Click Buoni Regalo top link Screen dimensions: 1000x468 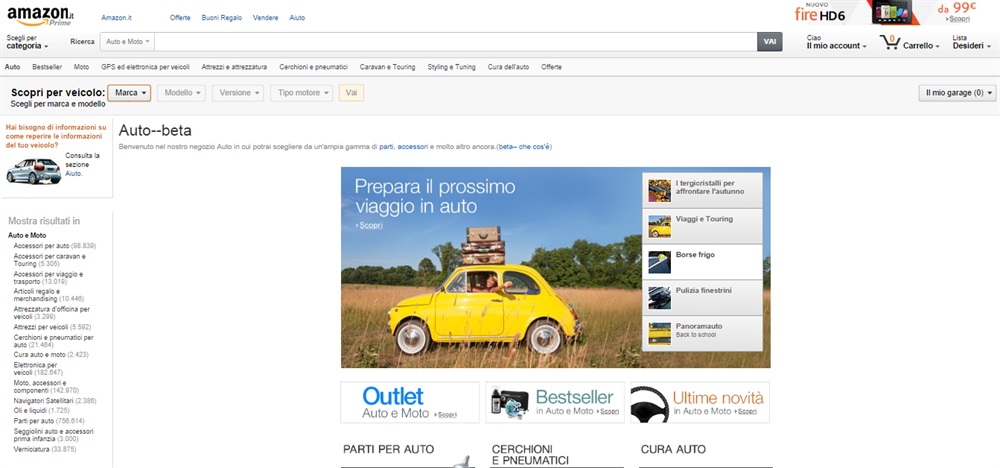[x=221, y=18]
